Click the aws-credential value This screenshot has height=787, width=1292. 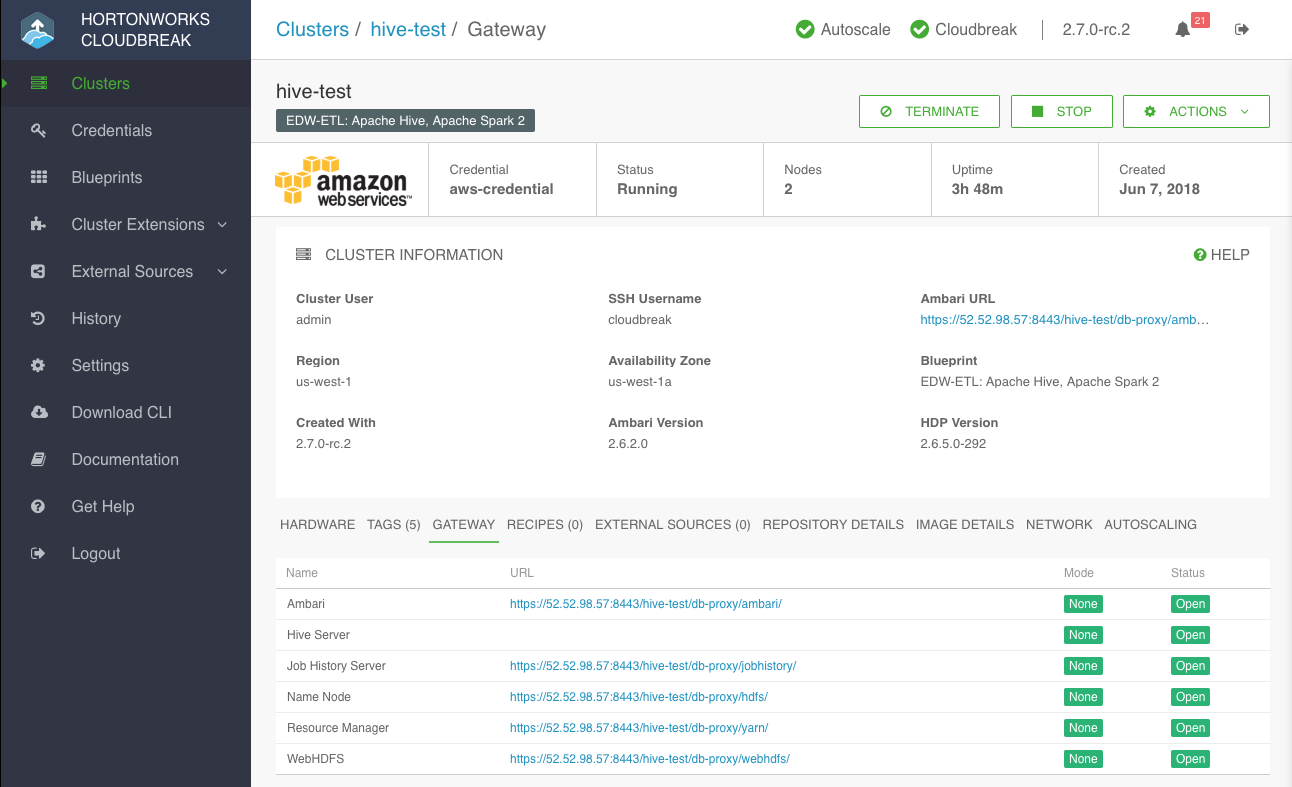click(501, 189)
